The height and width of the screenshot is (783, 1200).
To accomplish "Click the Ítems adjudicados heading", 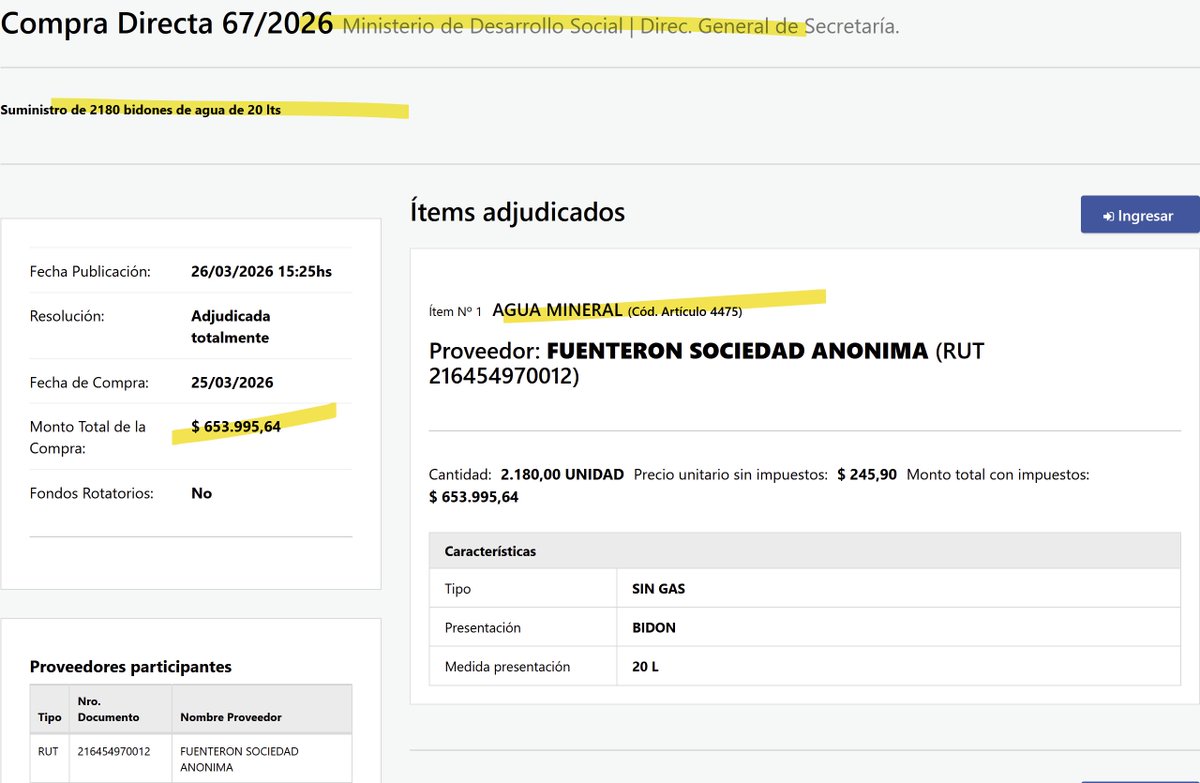I will [x=517, y=212].
